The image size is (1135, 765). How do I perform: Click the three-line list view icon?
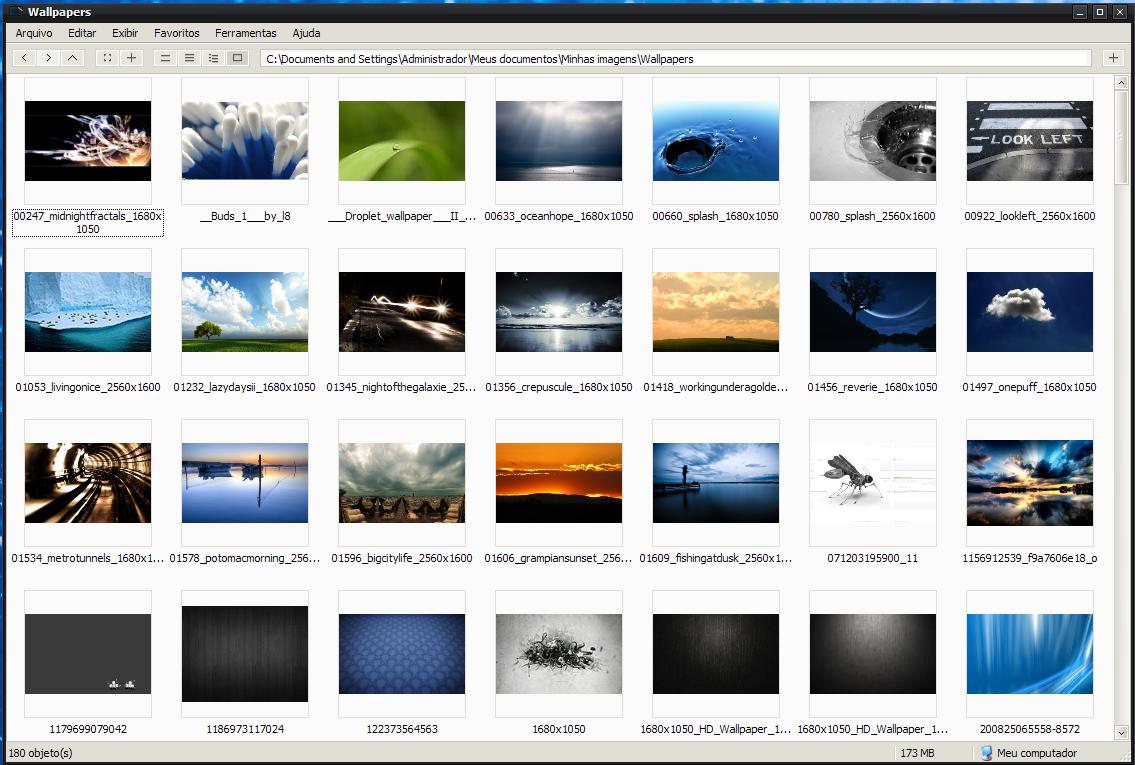click(x=189, y=58)
